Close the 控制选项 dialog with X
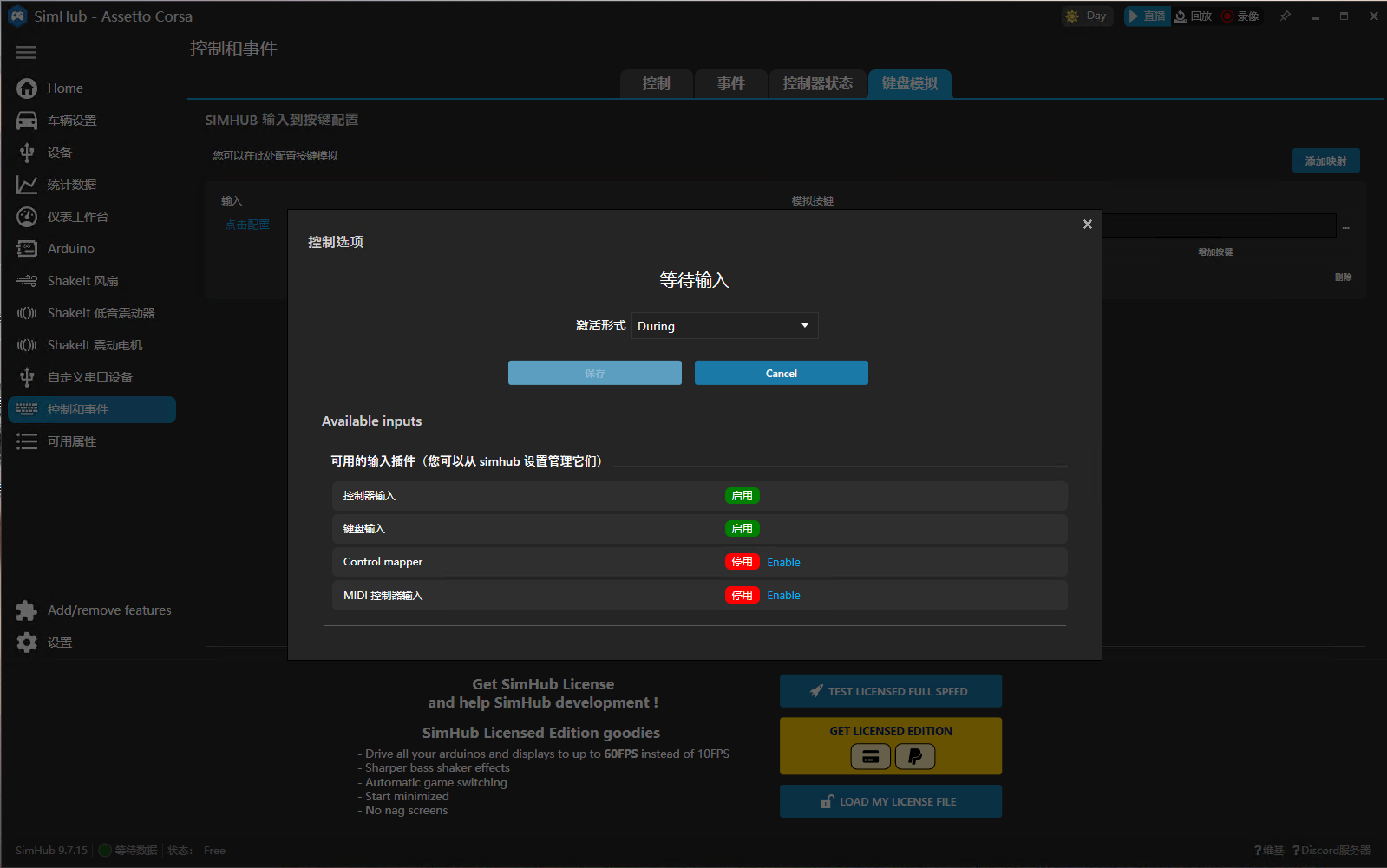Viewport: 1387px width, 868px height. point(1087,225)
